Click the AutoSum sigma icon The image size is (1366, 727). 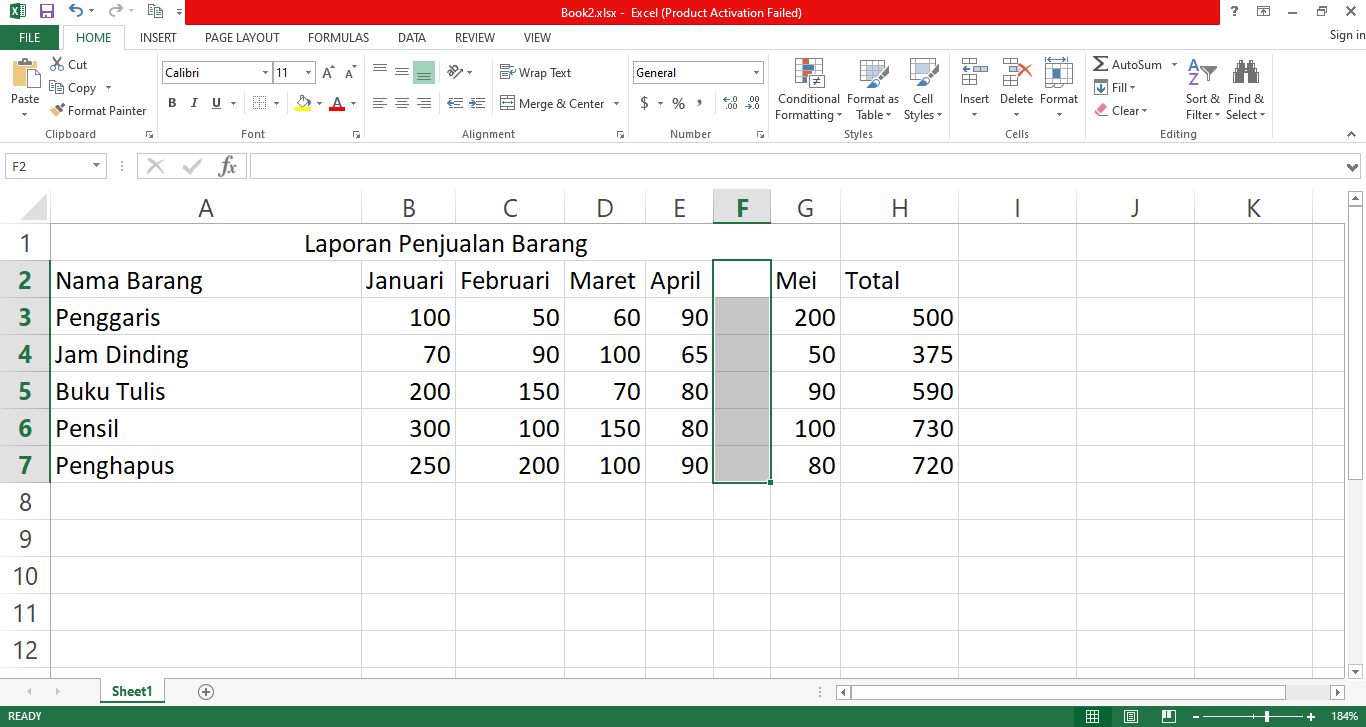tap(1101, 64)
